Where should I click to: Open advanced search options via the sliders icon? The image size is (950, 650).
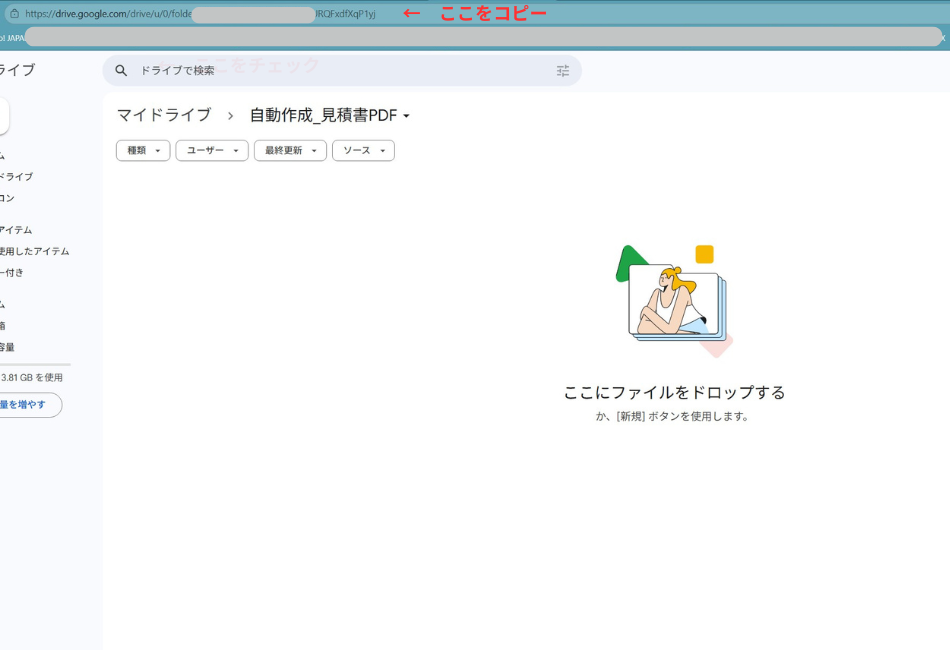coord(562,70)
